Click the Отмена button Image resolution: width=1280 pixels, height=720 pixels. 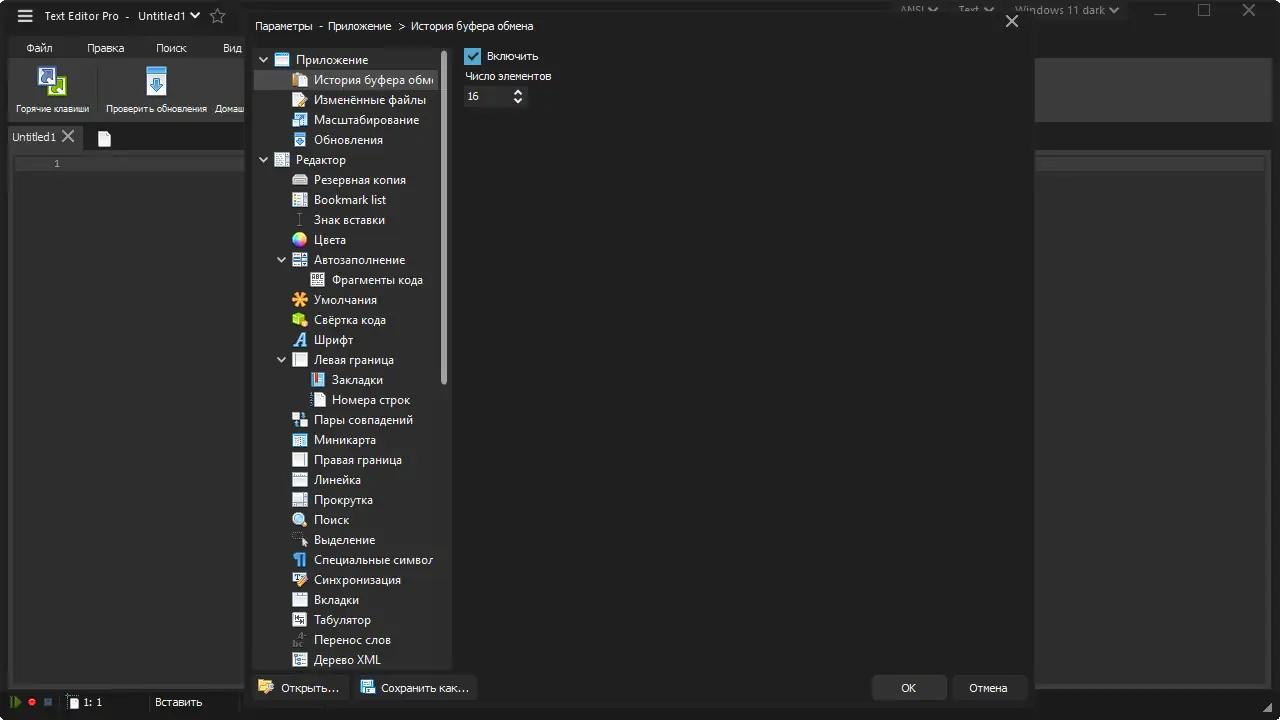pos(988,688)
